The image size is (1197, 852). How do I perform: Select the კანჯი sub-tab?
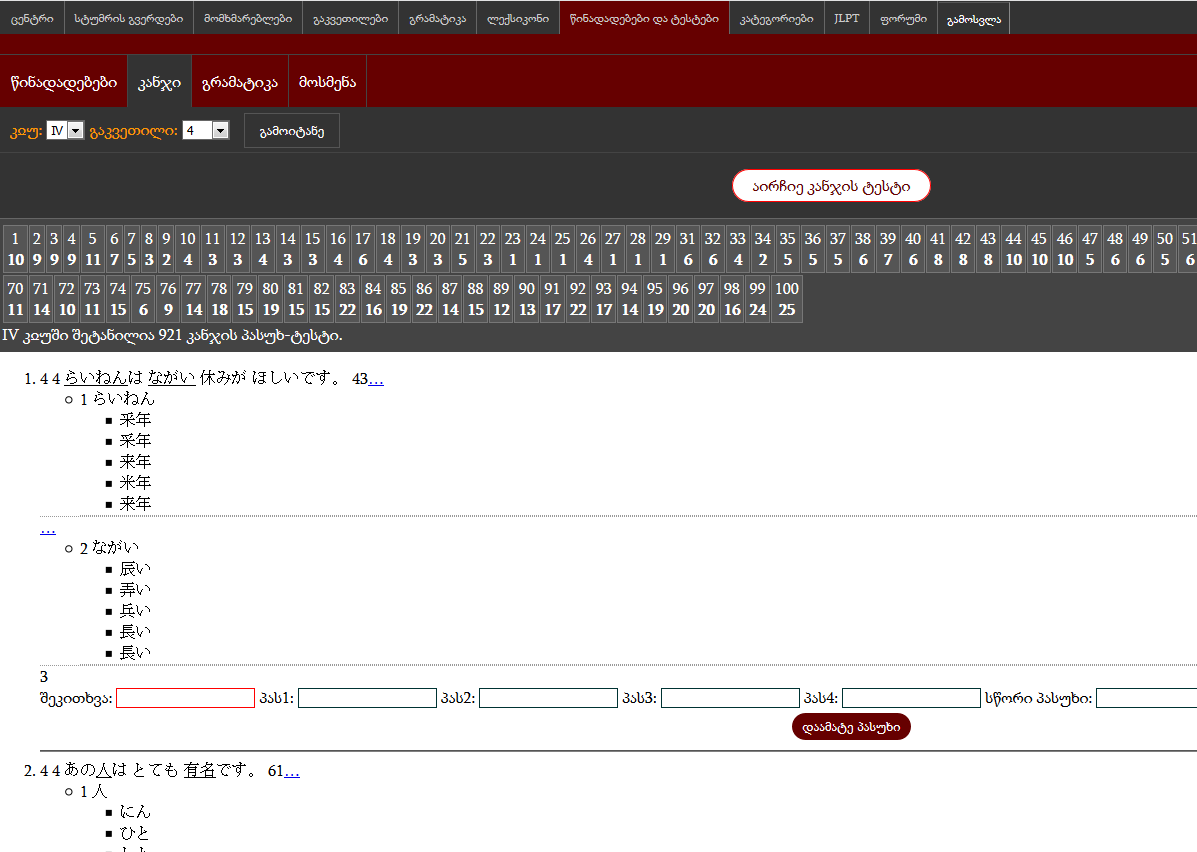pos(159,82)
